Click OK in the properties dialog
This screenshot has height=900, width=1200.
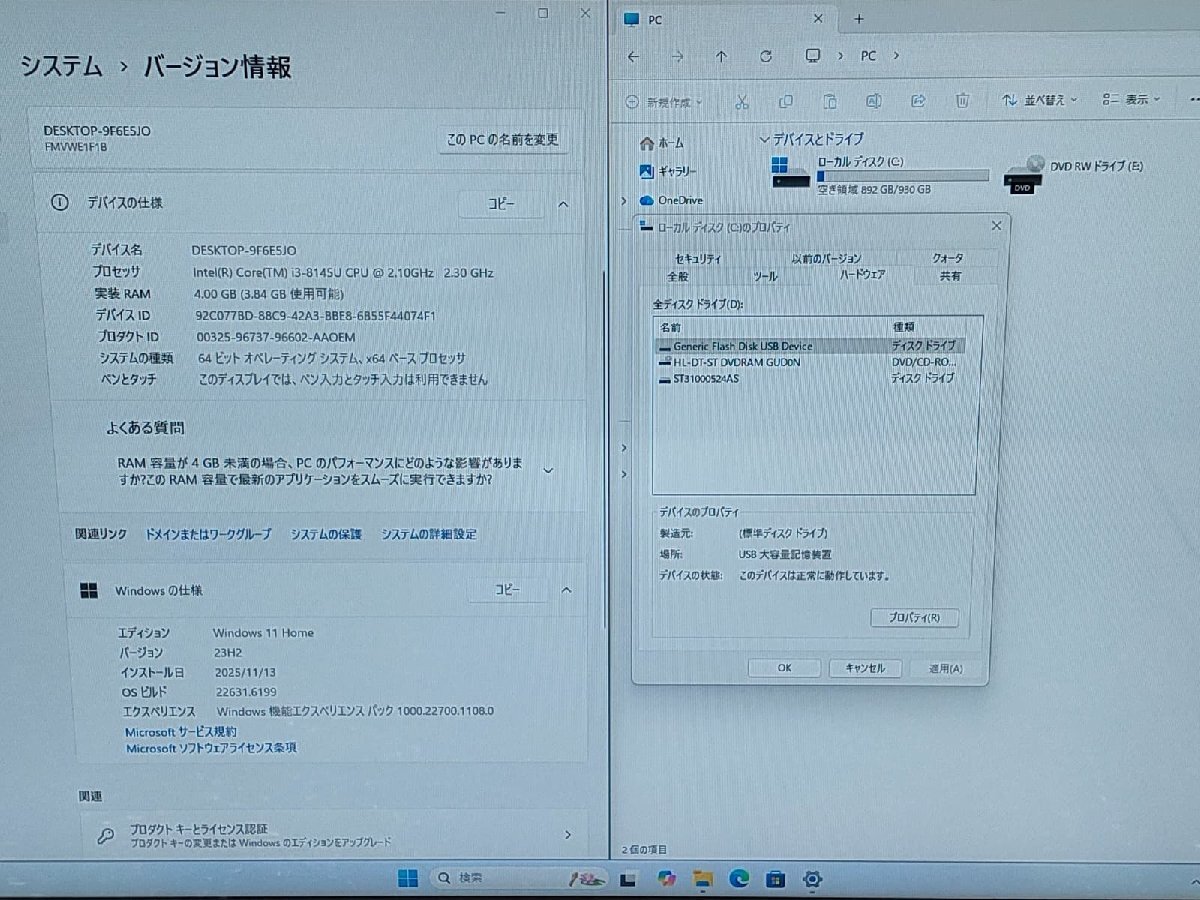tap(784, 668)
